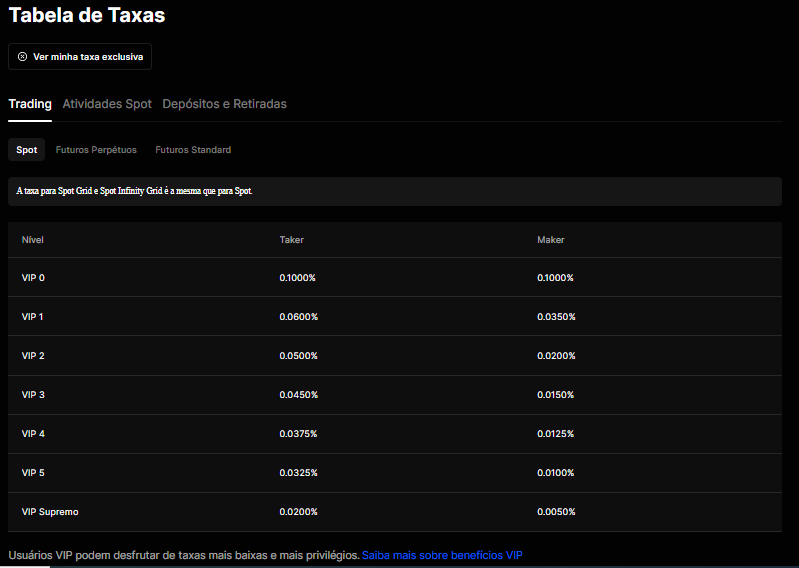This screenshot has width=799, height=568.
Task: Click the VIP 2 taker fee 0.0500%
Action: (x=298, y=356)
